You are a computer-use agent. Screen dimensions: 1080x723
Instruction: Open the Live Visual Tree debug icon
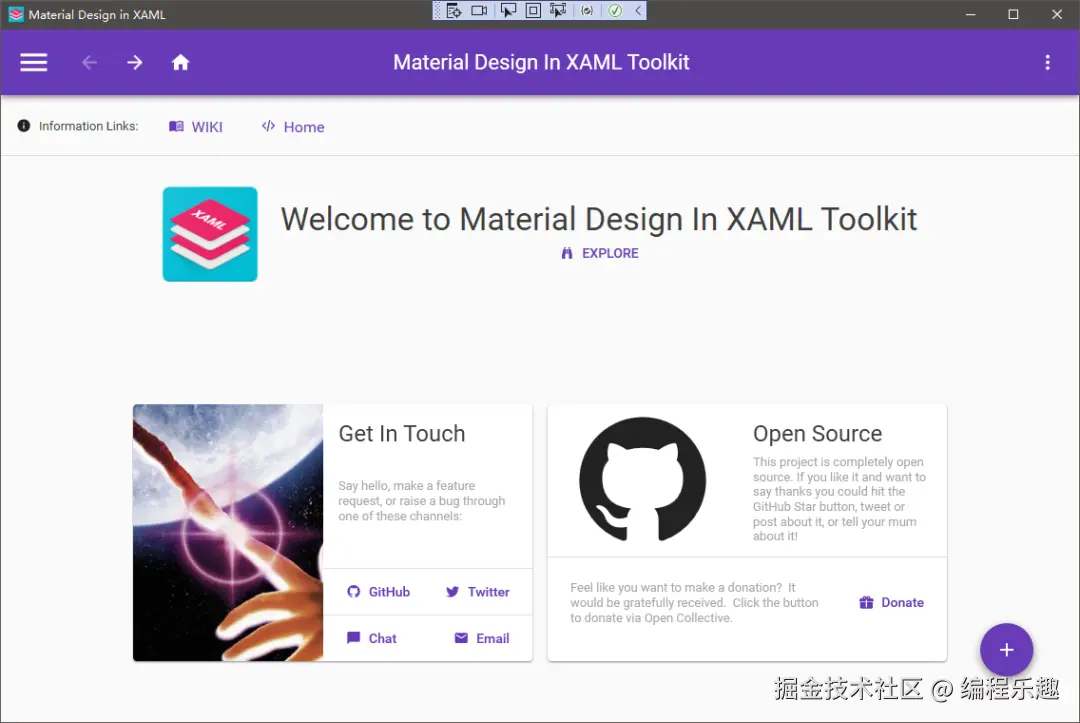click(x=453, y=10)
